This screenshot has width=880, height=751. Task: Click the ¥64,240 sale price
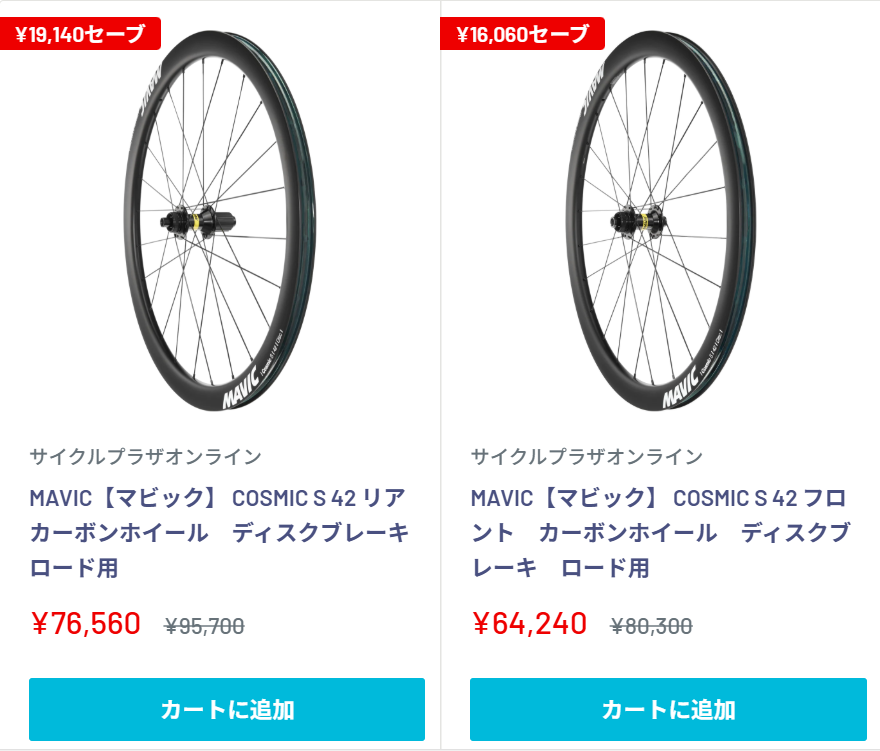pyautogui.click(x=529, y=624)
